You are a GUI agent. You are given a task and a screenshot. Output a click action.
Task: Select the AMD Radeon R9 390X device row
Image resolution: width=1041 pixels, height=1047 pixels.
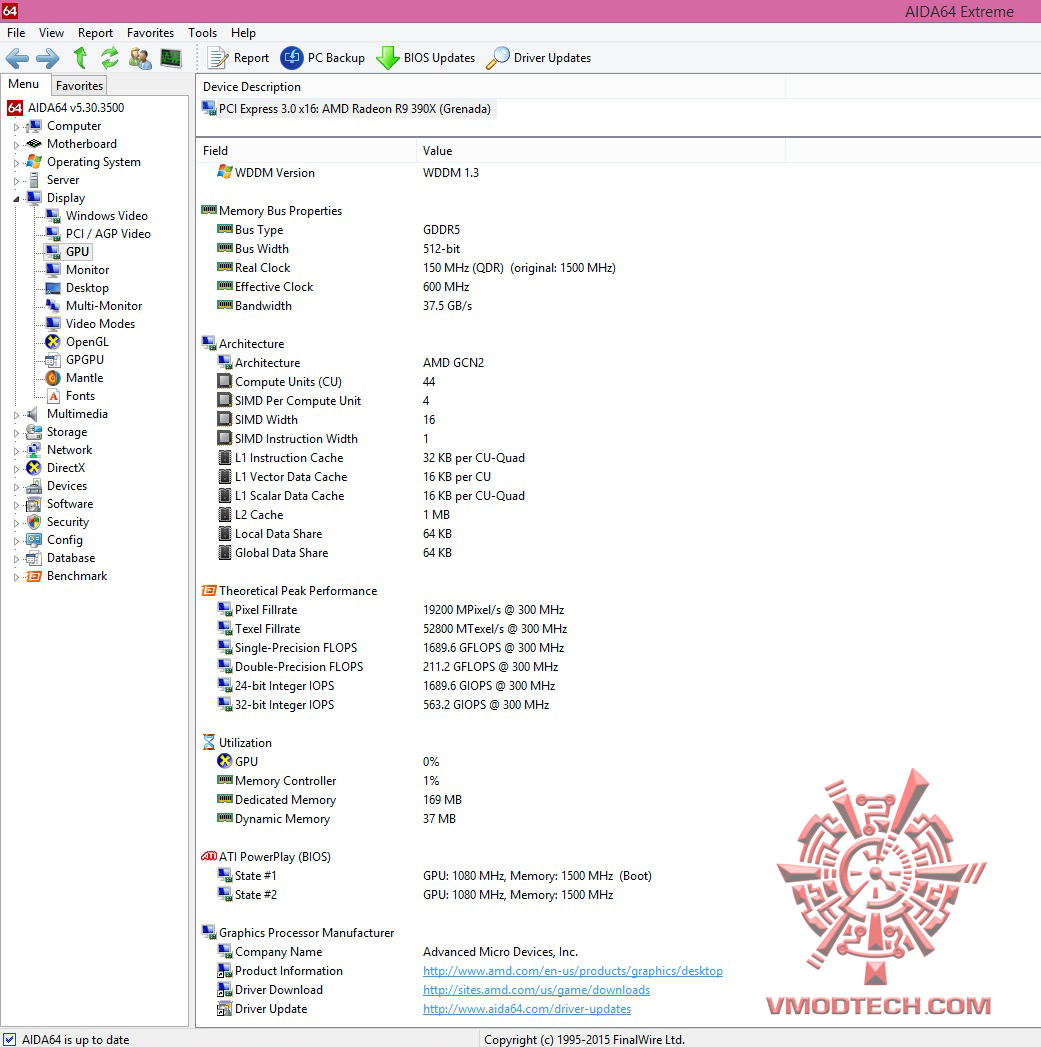pos(348,109)
